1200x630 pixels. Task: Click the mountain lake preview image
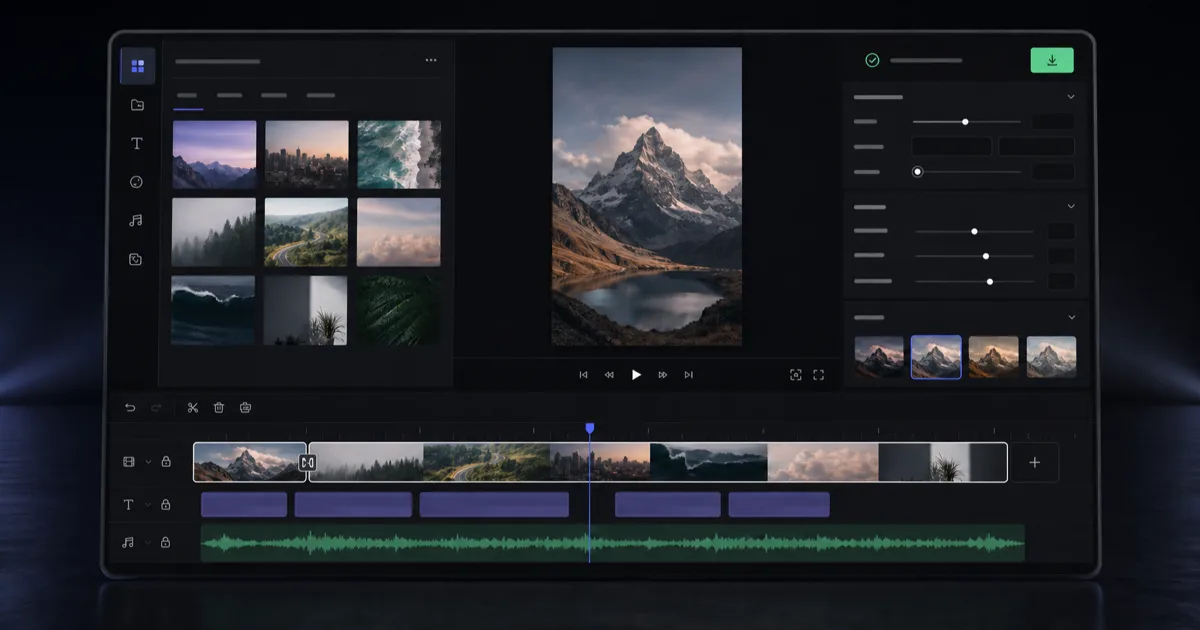point(647,196)
